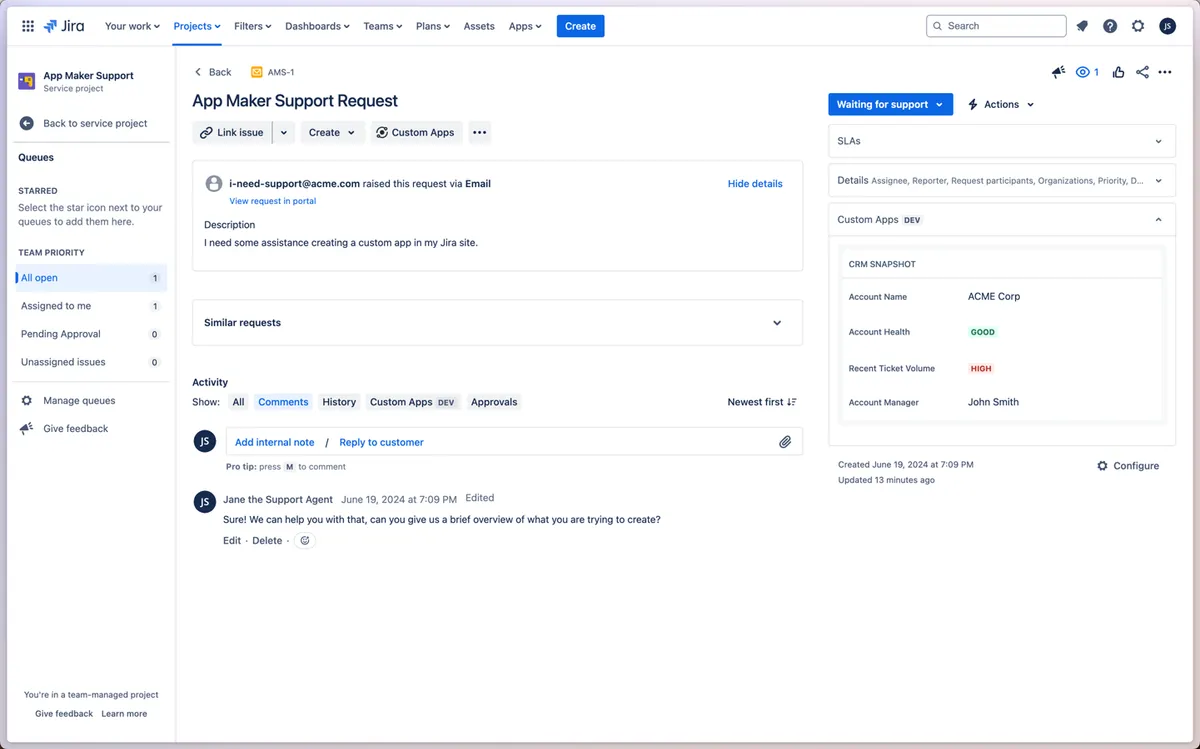
Task: Click Hide details link
Action: 755,184
